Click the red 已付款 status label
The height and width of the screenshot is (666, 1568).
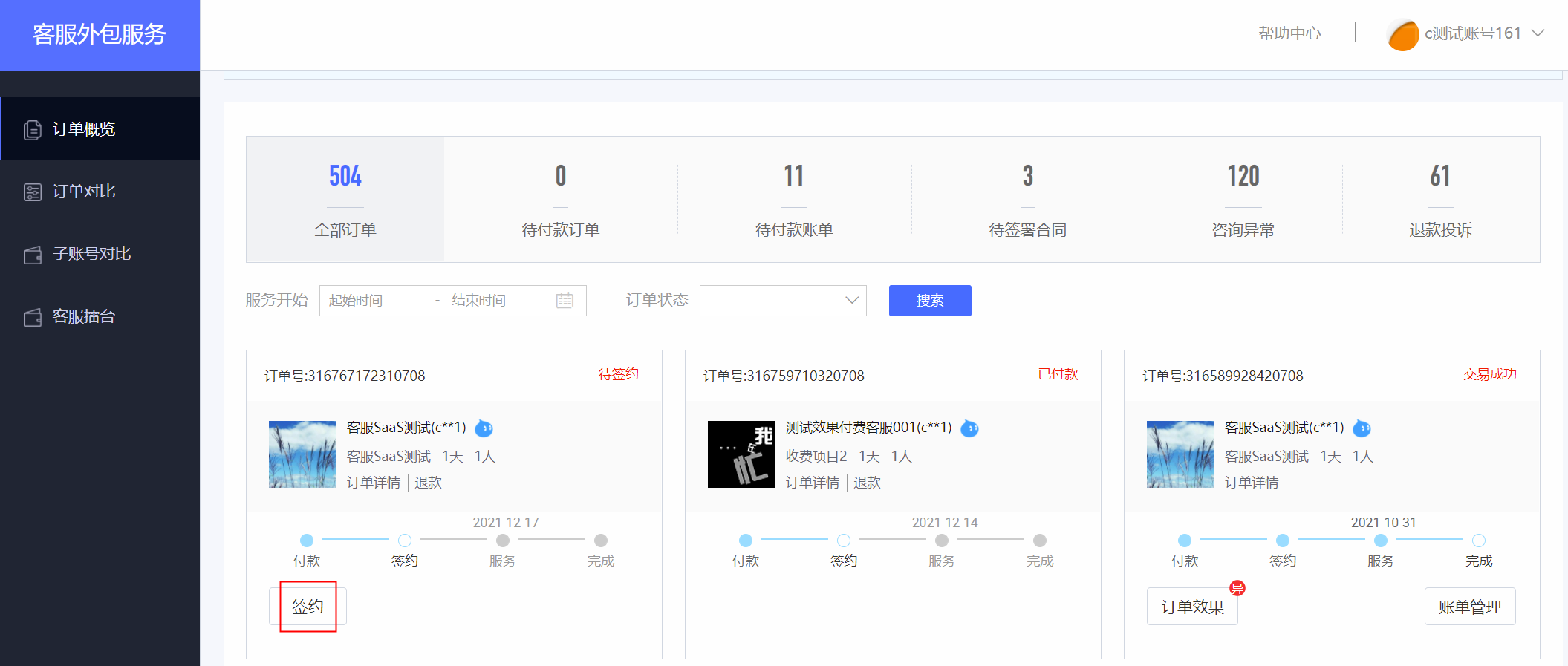click(x=1058, y=374)
